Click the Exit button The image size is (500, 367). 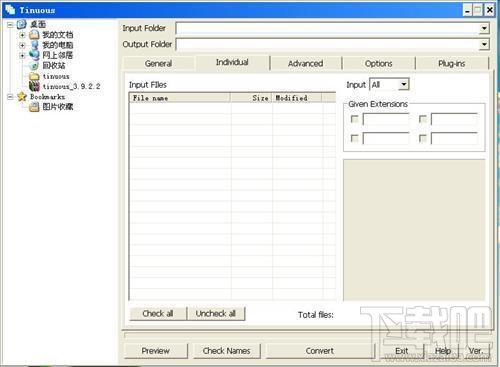[x=402, y=351]
